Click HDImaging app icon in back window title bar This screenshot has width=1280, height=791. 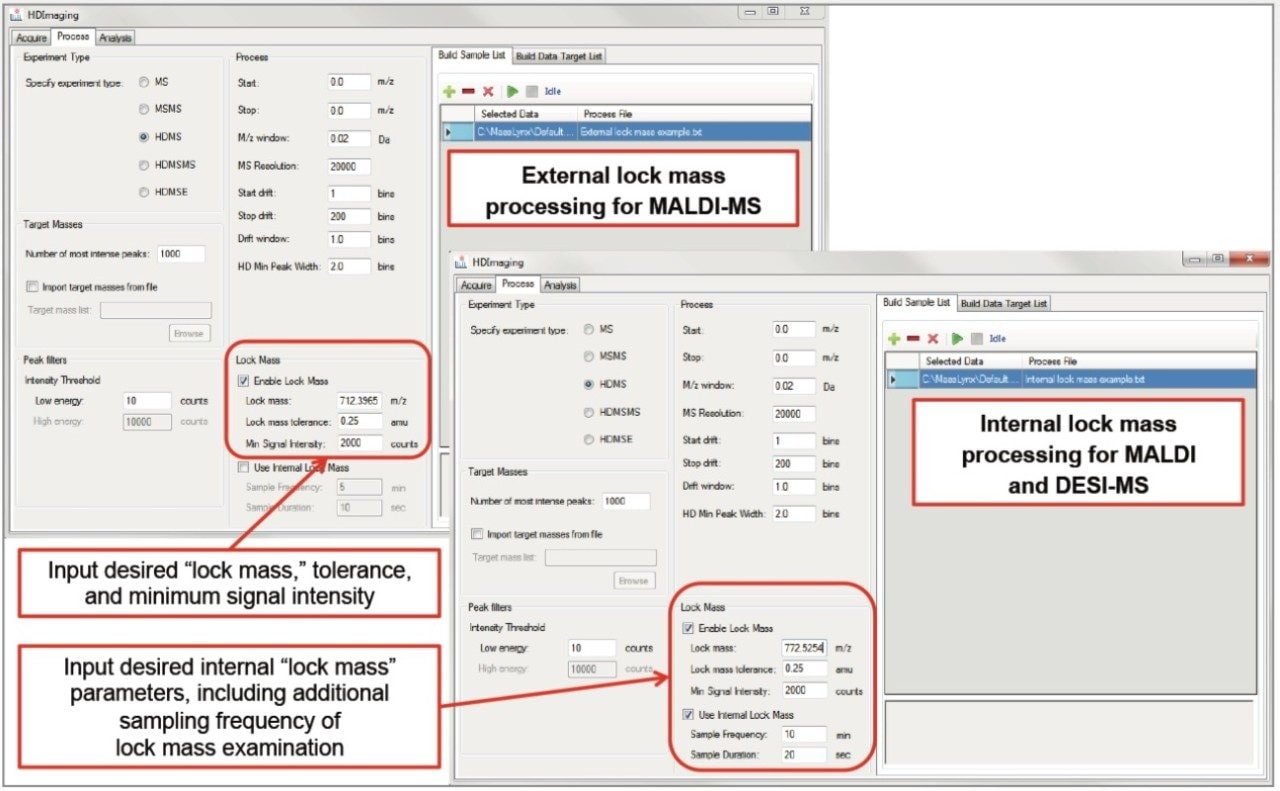[15, 15]
